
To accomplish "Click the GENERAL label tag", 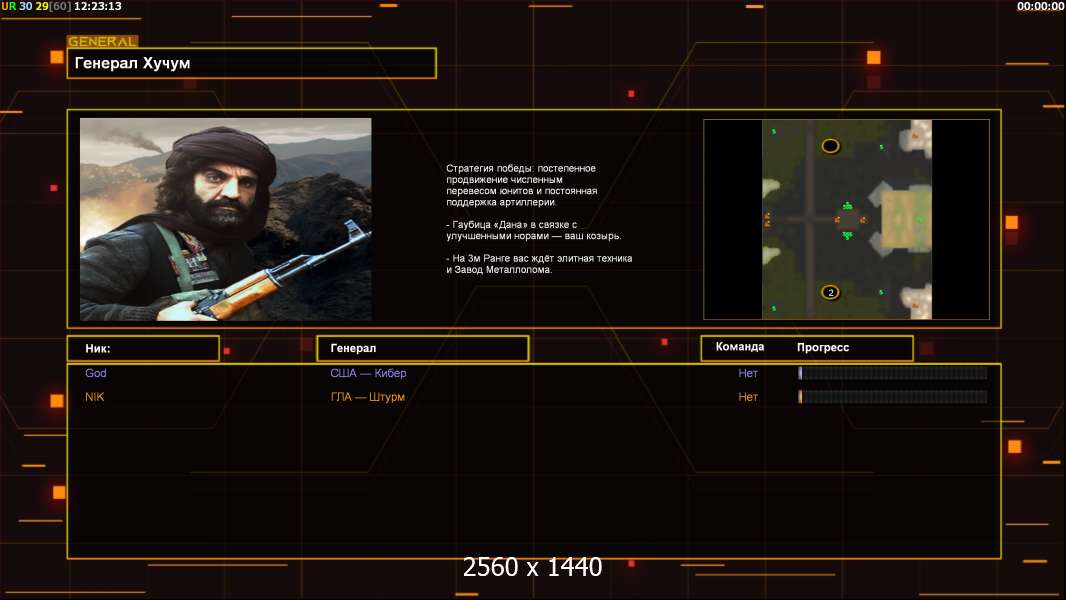I will click(103, 41).
